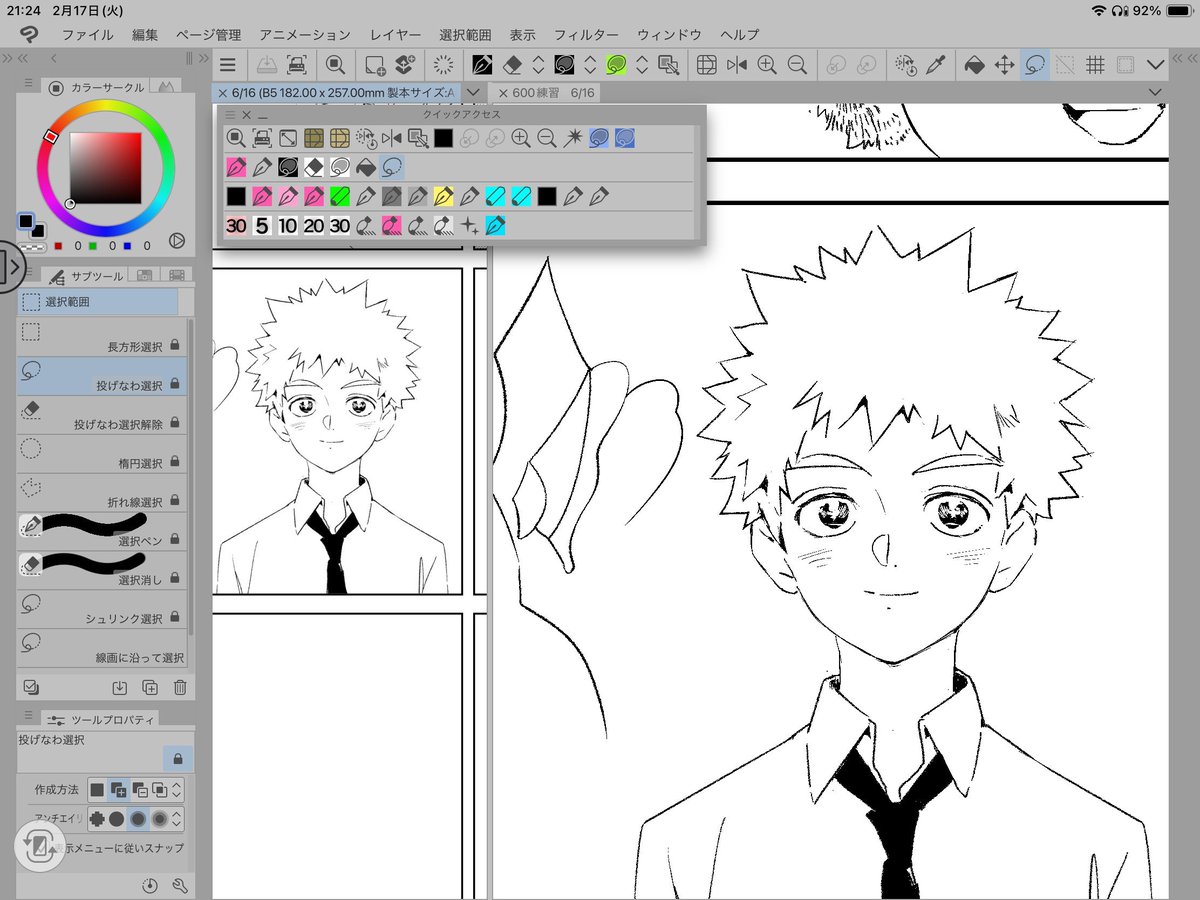This screenshot has height=900, width=1200.
Task: Click the deselect icon in command bar
Action: tap(1065, 65)
